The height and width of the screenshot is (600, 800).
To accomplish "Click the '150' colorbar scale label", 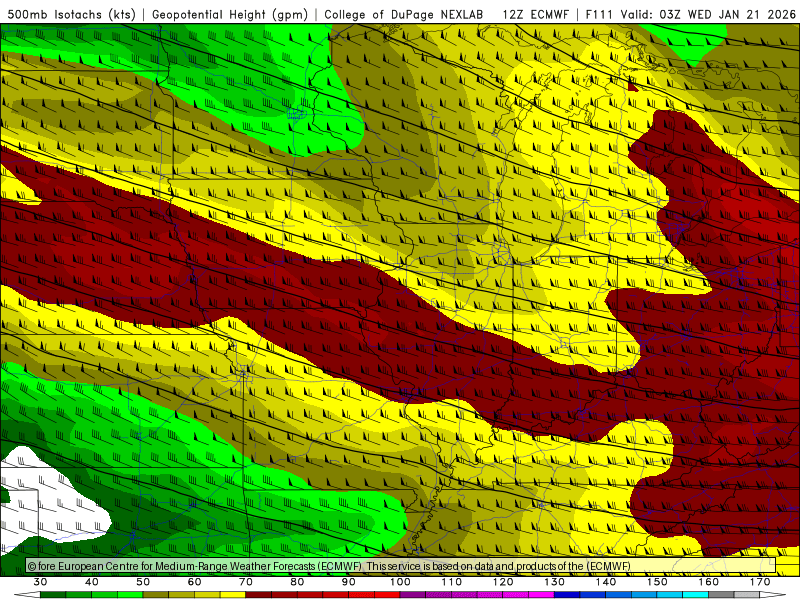I will pyautogui.click(x=658, y=582).
